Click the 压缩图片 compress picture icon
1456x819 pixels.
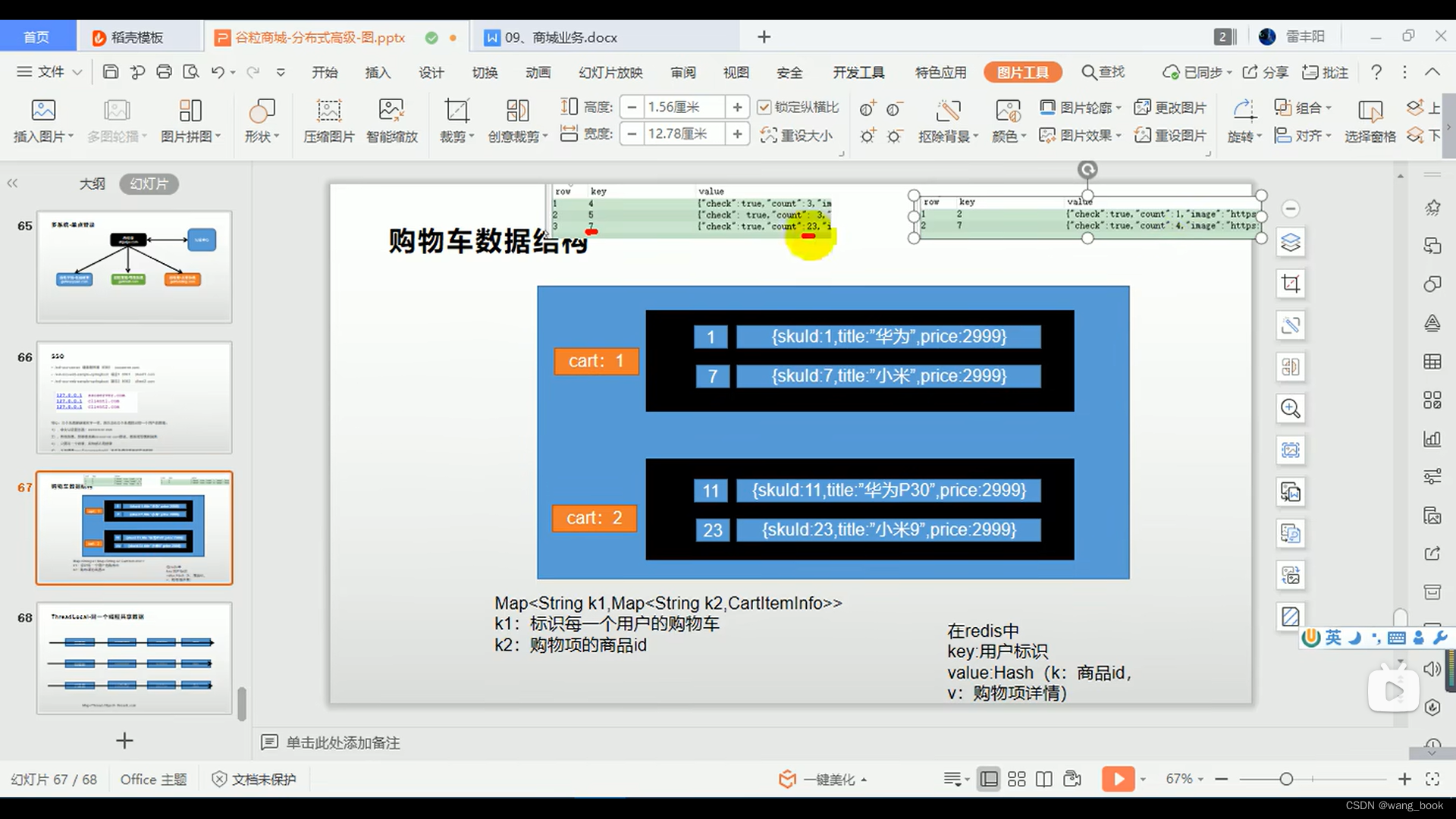(x=328, y=121)
